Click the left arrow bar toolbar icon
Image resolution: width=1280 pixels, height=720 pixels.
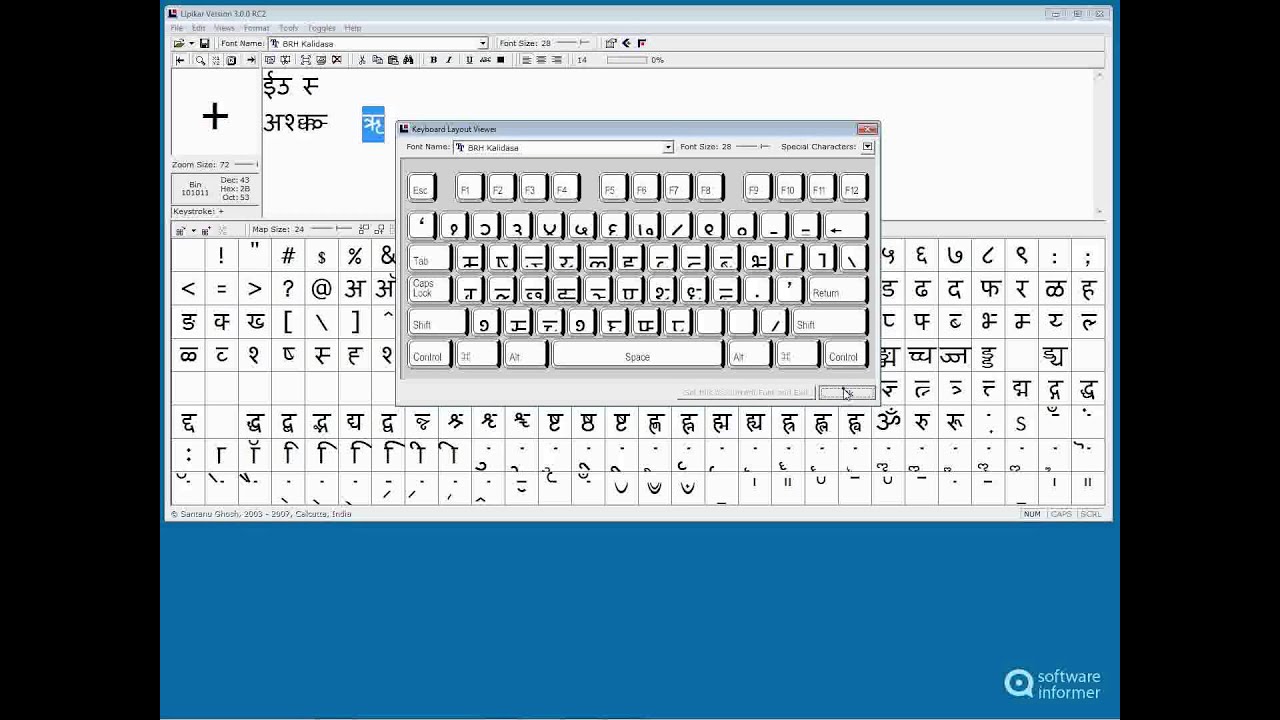pyautogui.click(x=180, y=60)
